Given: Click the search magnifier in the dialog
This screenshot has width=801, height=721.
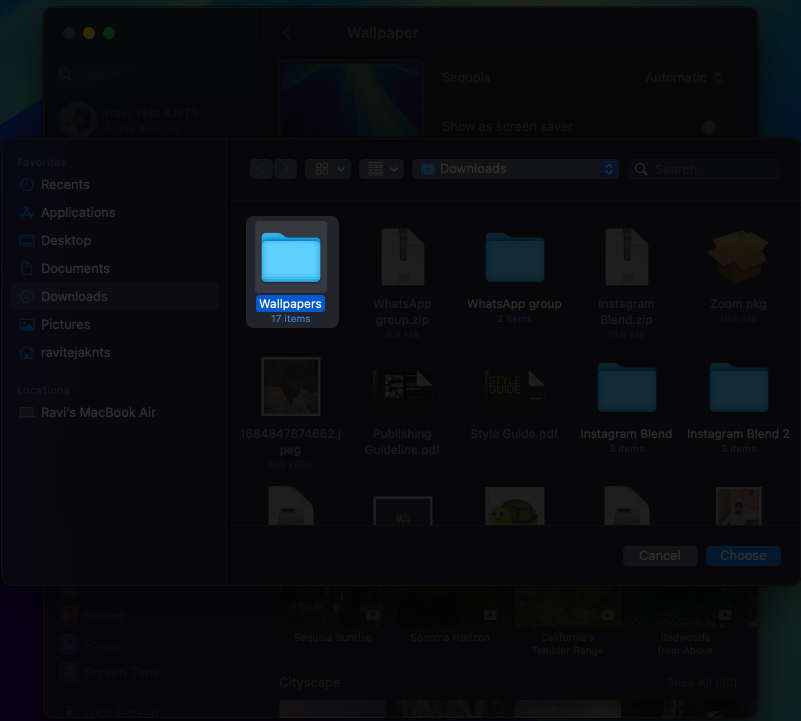Looking at the screenshot, I should pos(641,170).
